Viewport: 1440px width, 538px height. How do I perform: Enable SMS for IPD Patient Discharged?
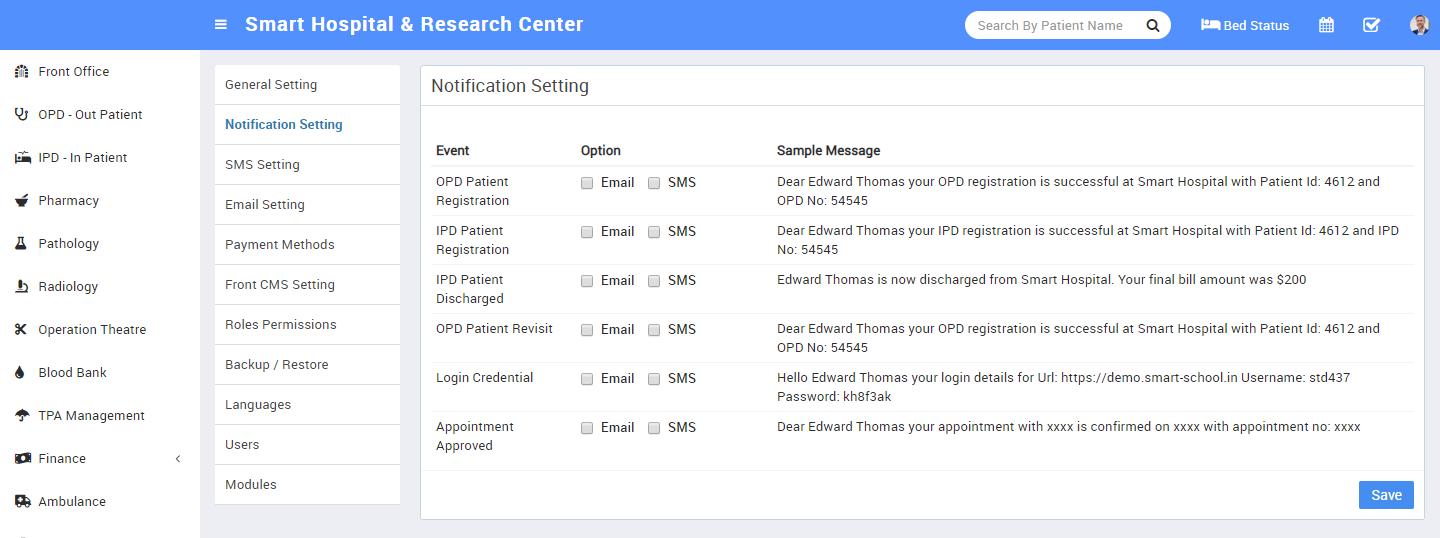pyautogui.click(x=654, y=281)
